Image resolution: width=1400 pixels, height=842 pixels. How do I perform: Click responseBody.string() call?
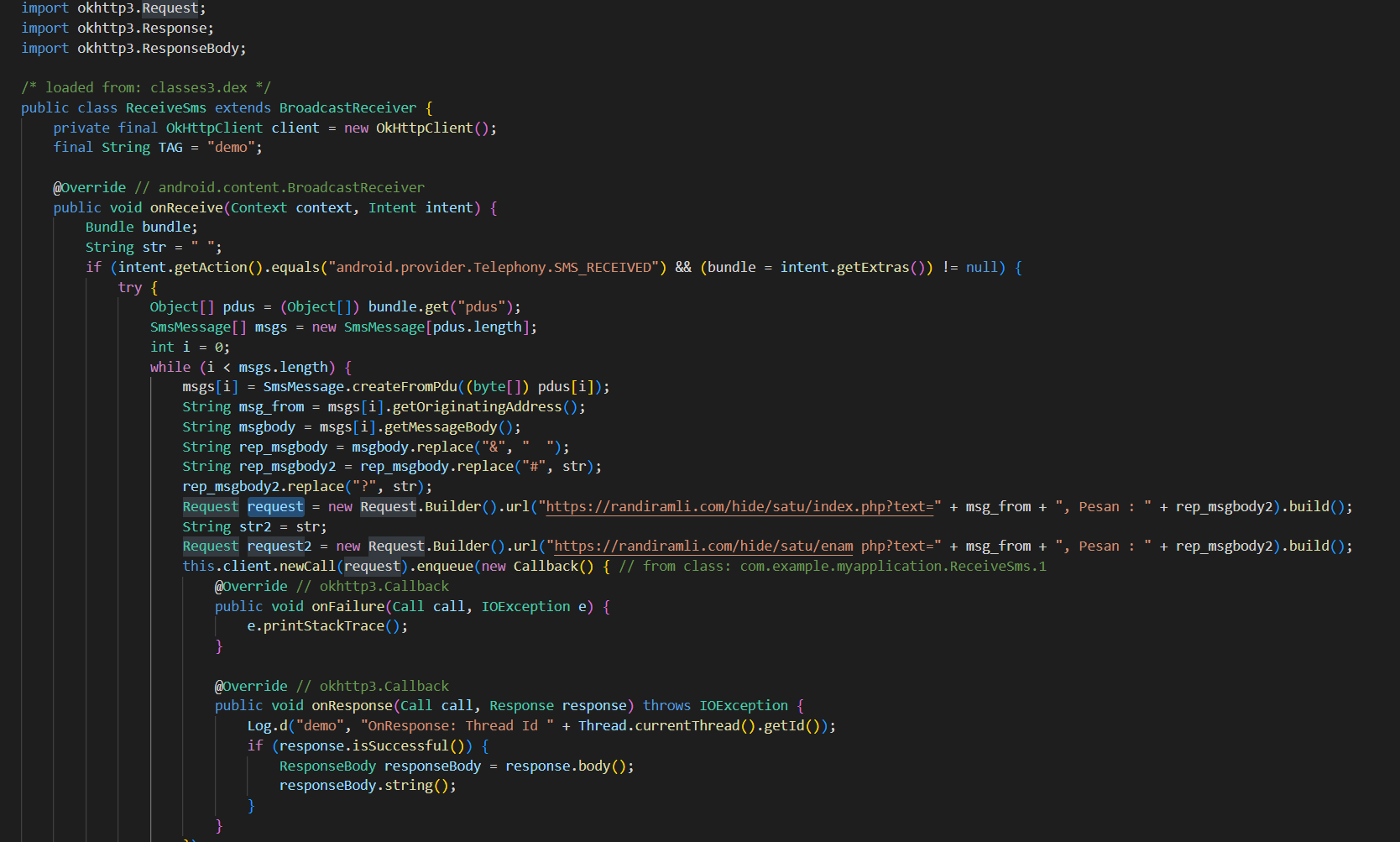[368, 785]
